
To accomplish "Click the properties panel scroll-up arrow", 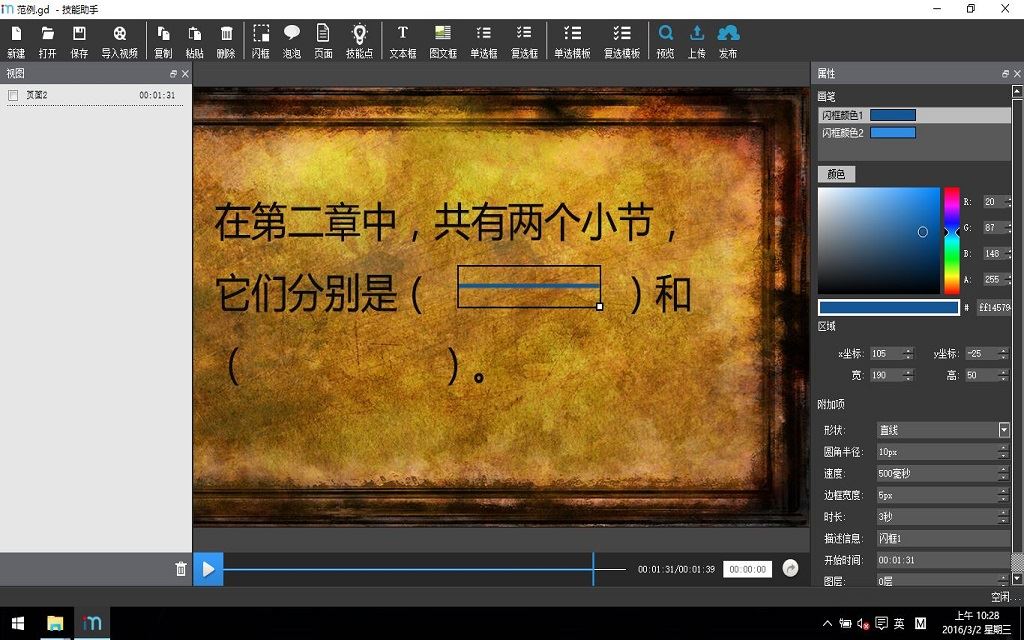I will pos(1017,92).
